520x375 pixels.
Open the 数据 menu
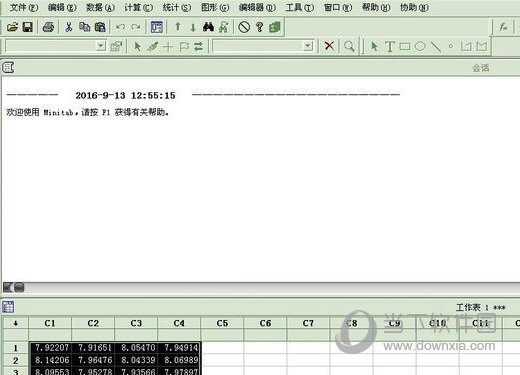(x=100, y=7)
